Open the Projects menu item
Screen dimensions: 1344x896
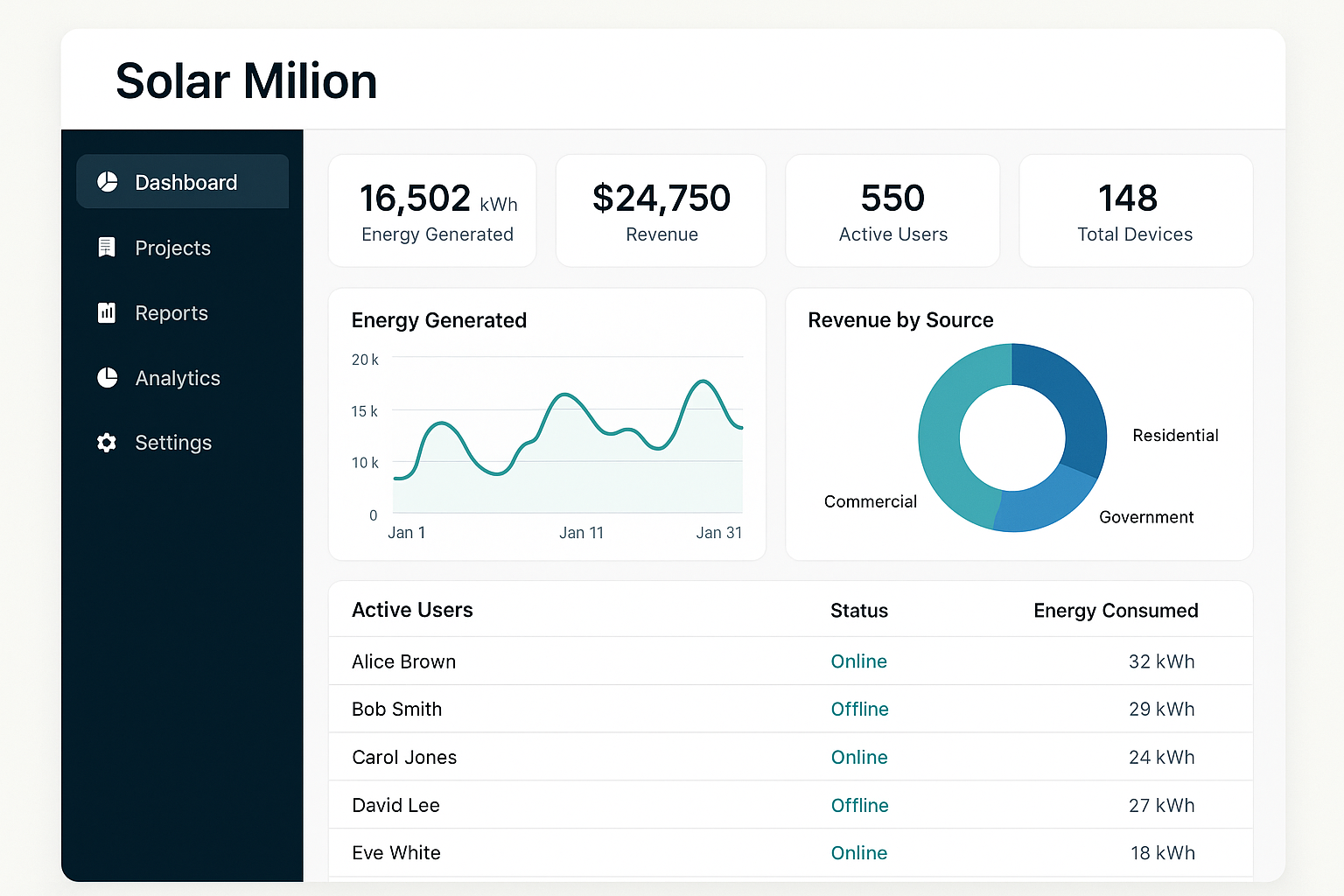(x=172, y=248)
